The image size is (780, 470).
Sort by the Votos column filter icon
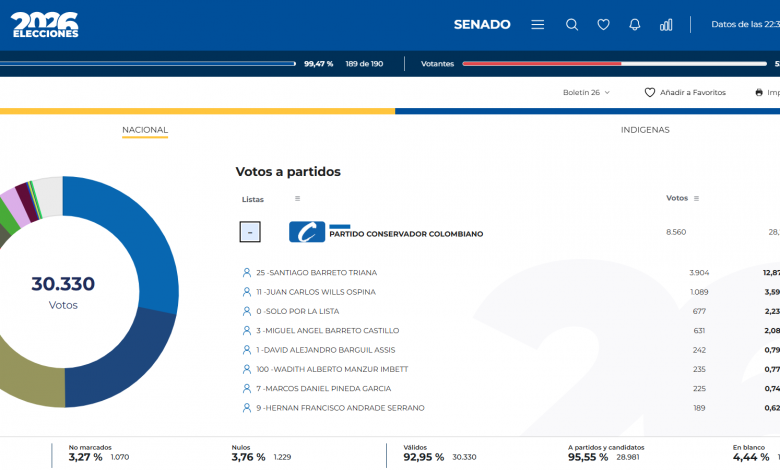696,198
